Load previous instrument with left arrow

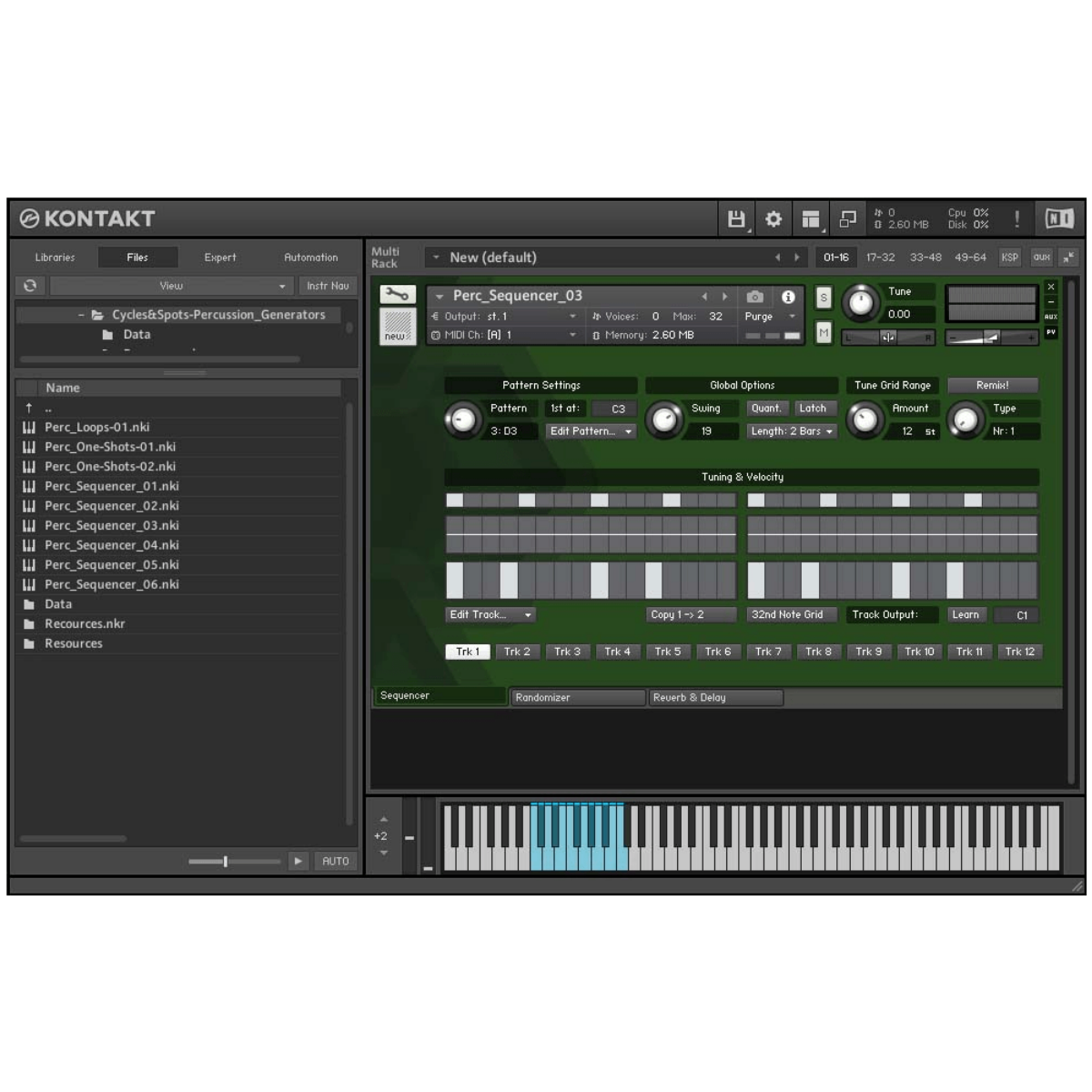[x=704, y=297]
